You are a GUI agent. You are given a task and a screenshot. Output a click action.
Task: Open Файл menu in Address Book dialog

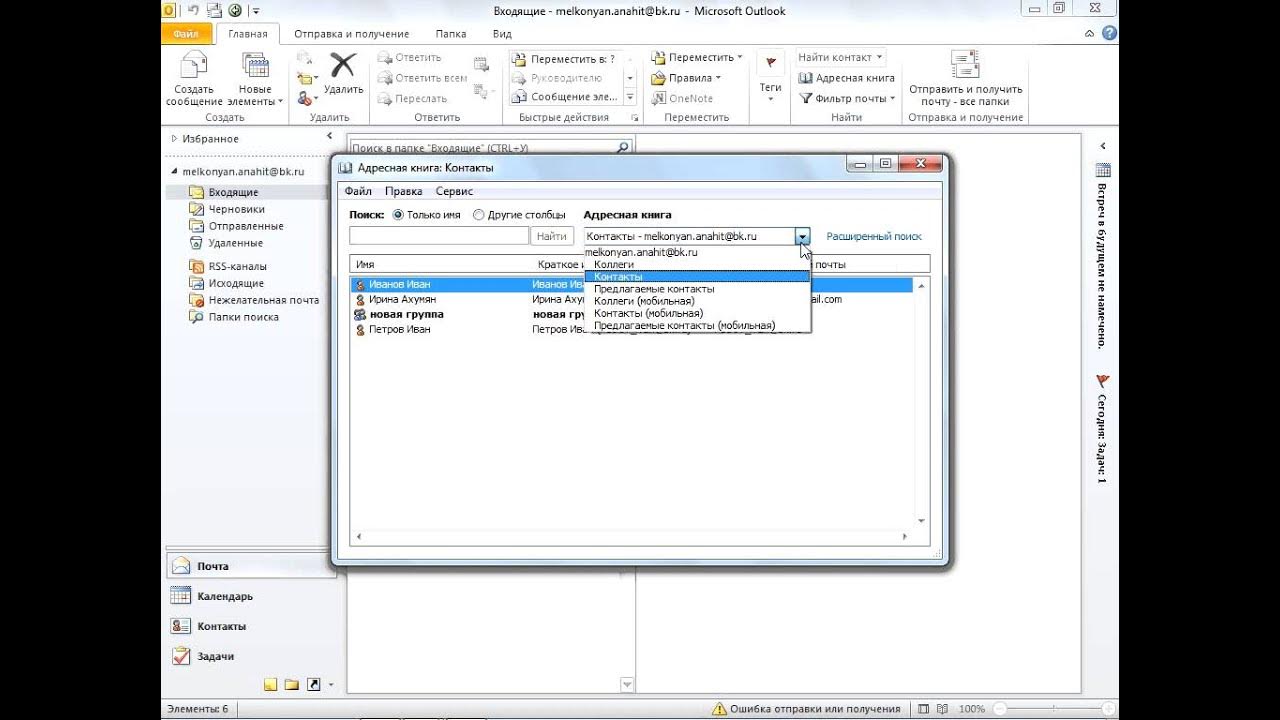click(x=358, y=191)
